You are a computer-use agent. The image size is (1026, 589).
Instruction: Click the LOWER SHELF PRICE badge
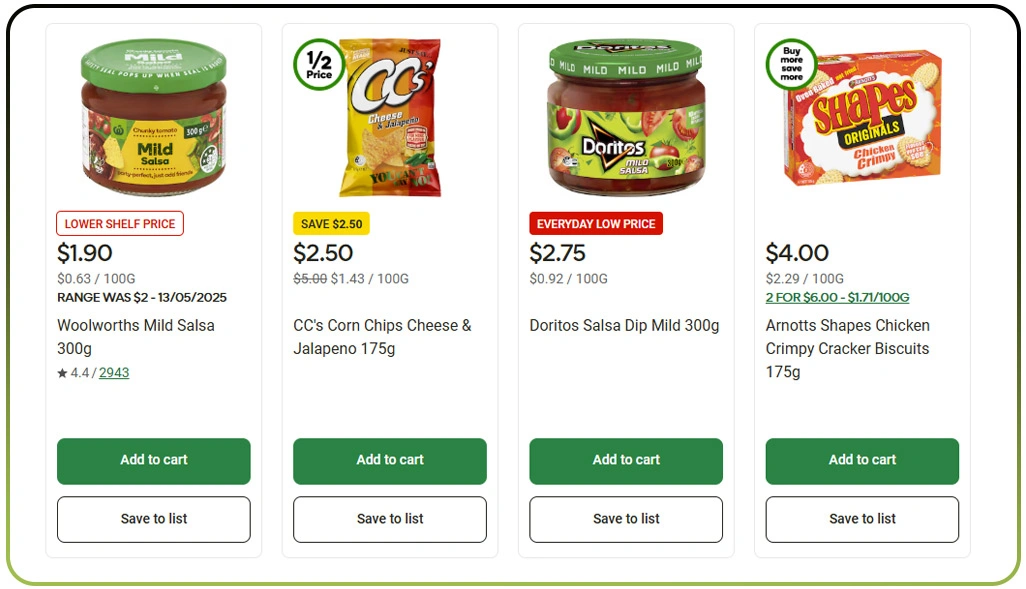click(119, 223)
